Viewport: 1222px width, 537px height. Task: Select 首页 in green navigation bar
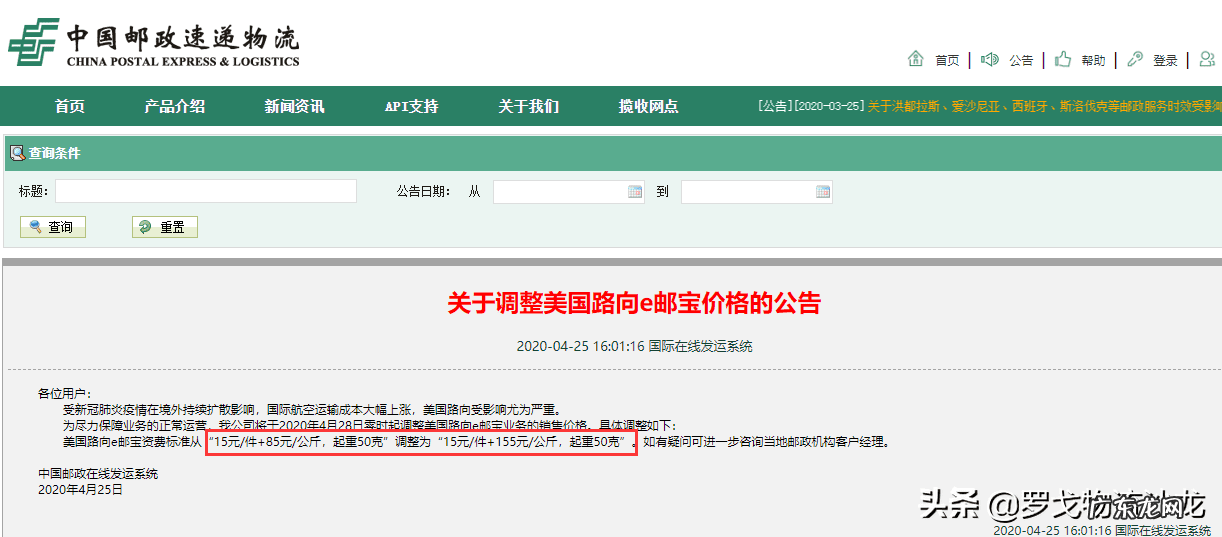(70, 106)
